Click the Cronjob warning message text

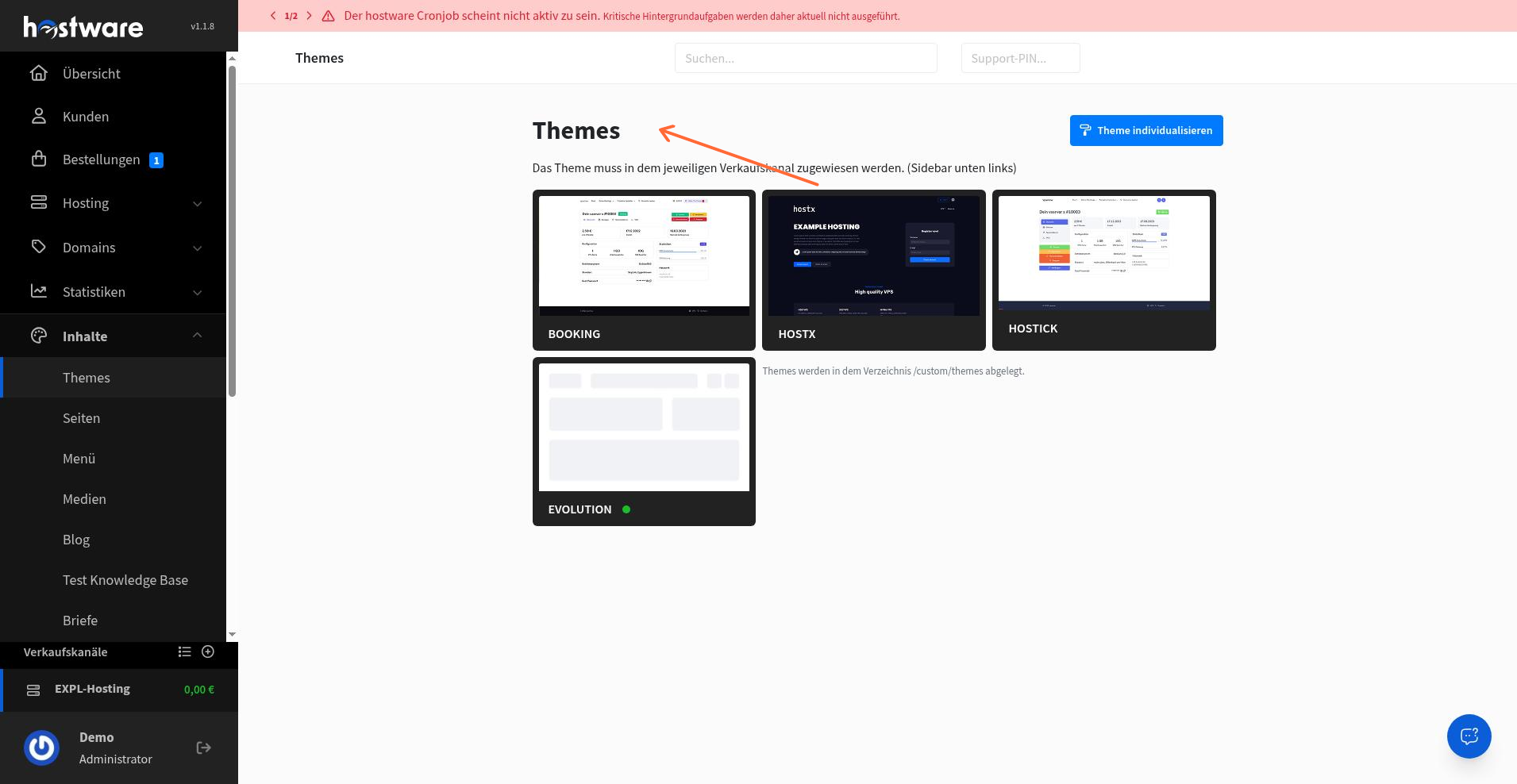coord(622,16)
